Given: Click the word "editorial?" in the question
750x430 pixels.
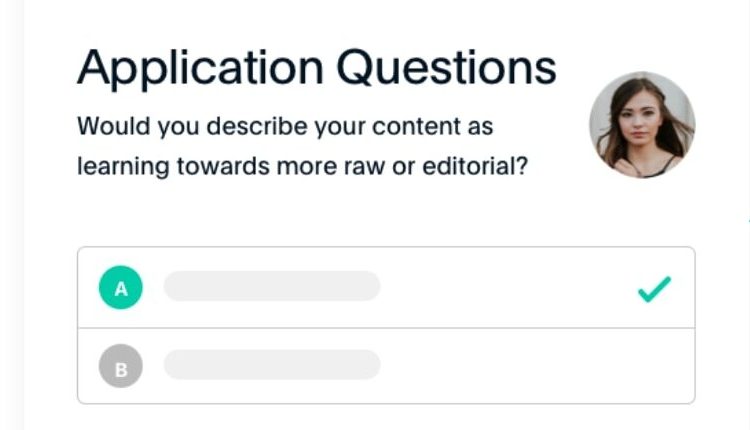Looking at the screenshot, I should click(x=483, y=166).
